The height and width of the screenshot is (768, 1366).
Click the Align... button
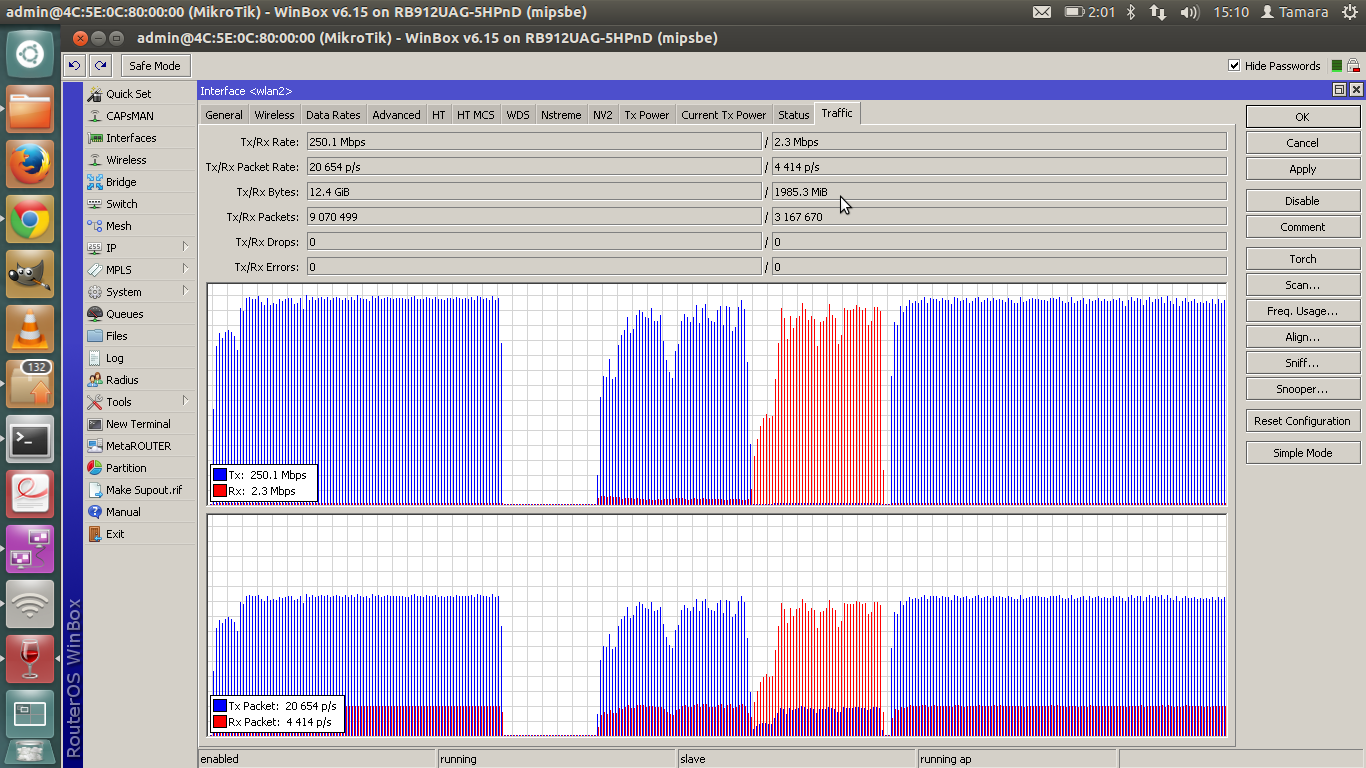tap(1302, 337)
